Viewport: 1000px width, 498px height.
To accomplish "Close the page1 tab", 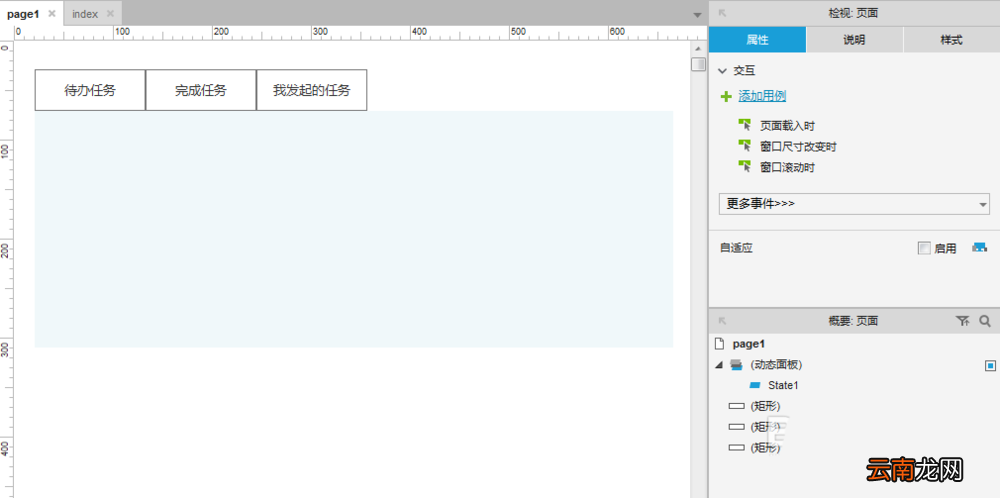I will (52, 13).
